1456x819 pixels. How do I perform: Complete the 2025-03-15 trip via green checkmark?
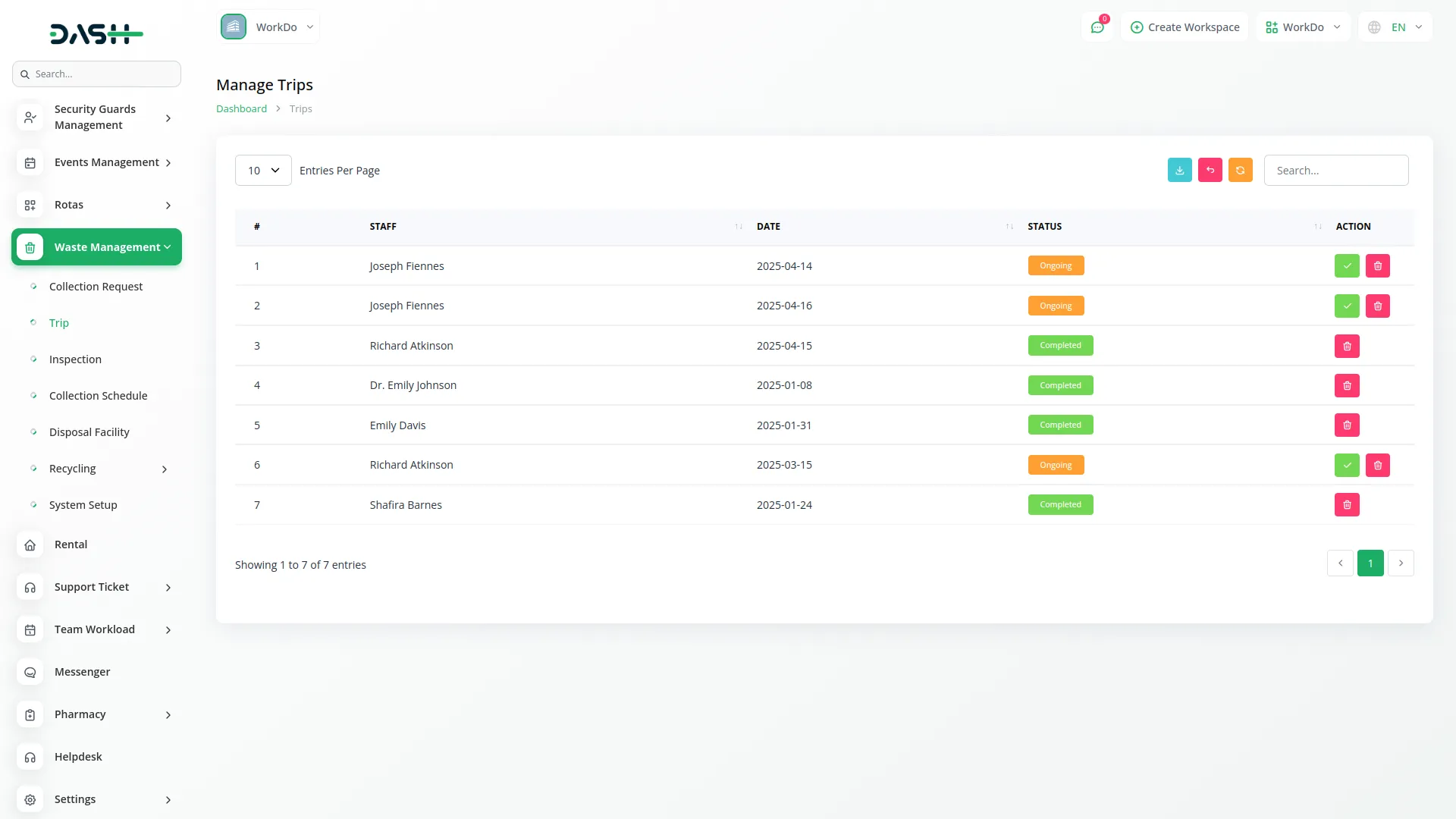[x=1347, y=466]
